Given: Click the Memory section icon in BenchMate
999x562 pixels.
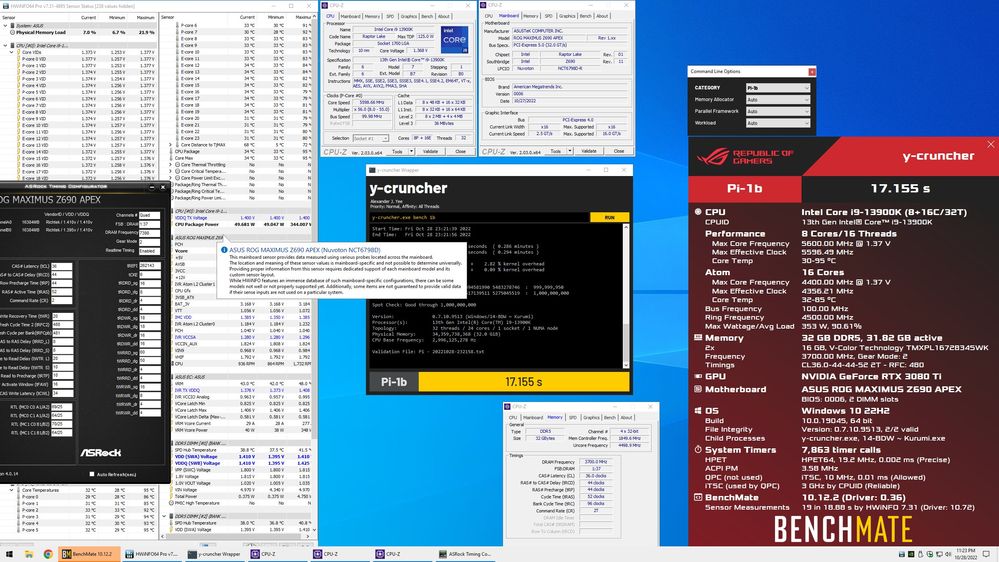Looking at the screenshot, I should click(x=698, y=338).
